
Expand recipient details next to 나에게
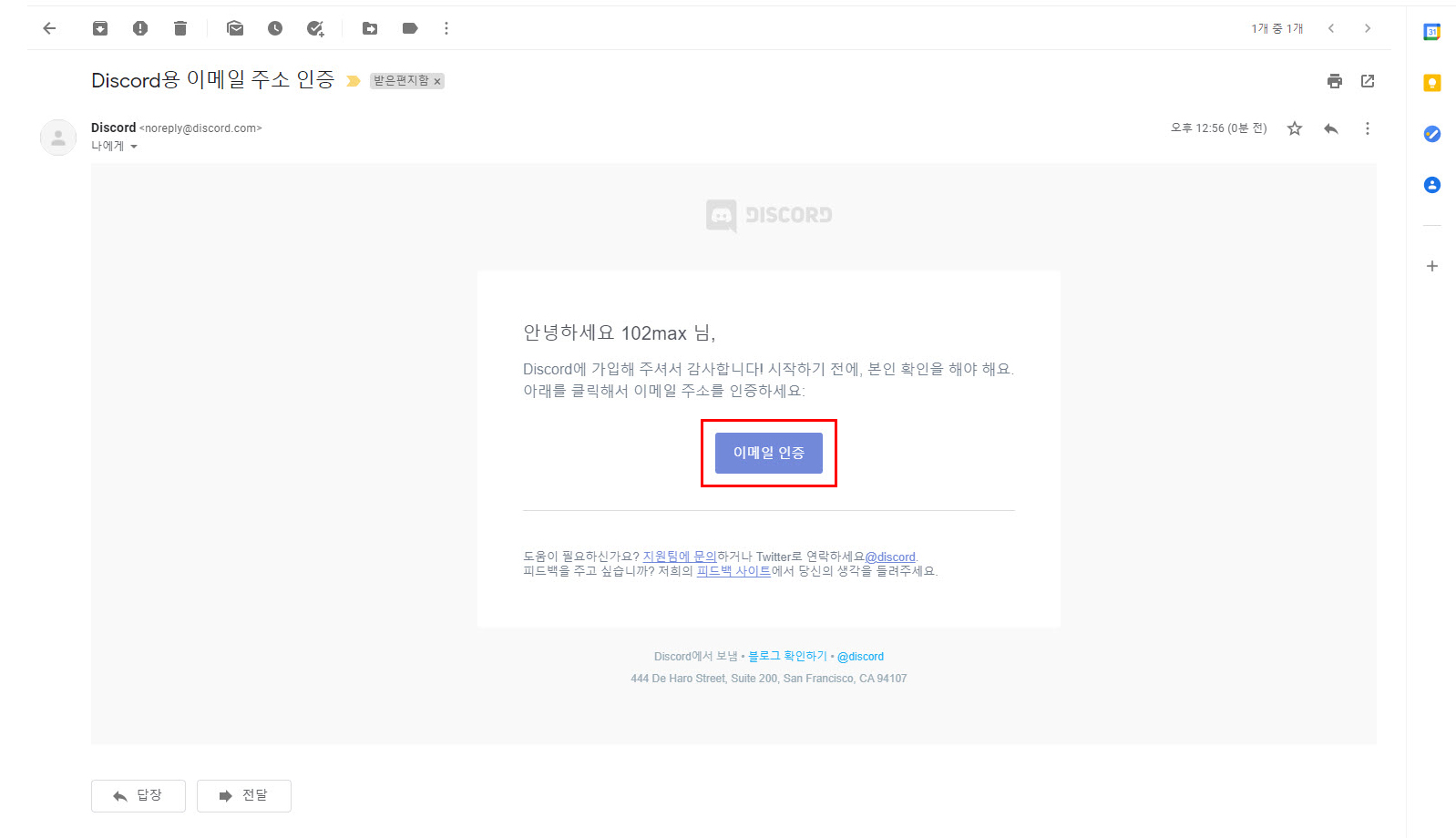pos(134,147)
